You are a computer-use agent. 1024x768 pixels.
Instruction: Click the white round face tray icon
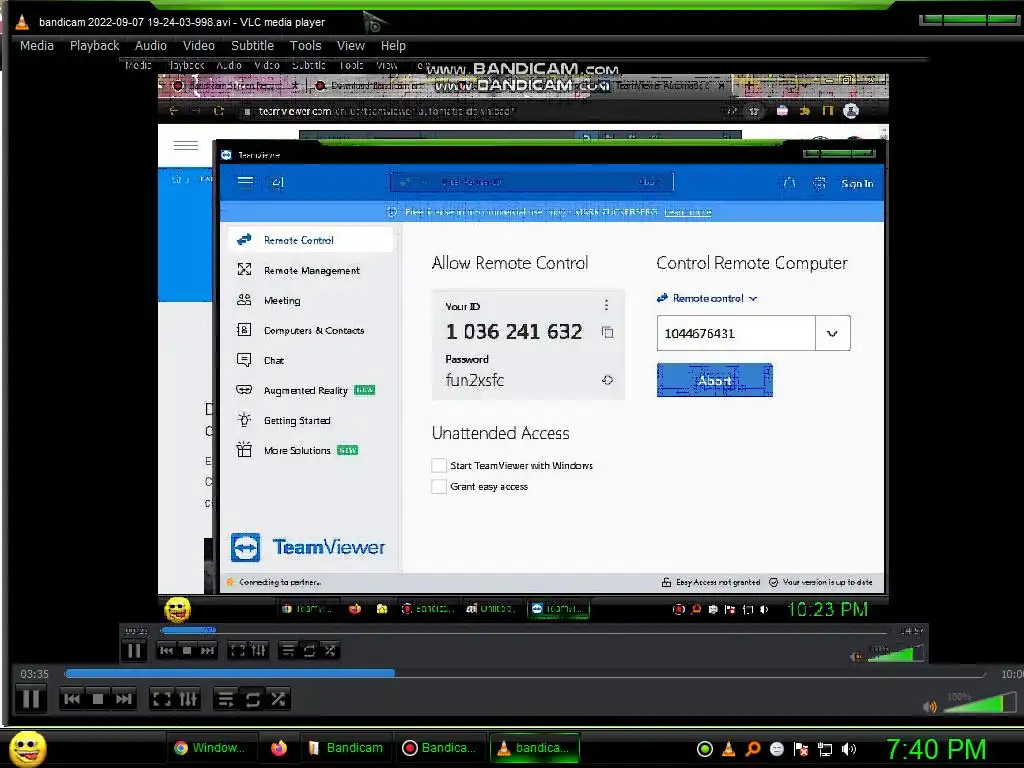(776, 749)
